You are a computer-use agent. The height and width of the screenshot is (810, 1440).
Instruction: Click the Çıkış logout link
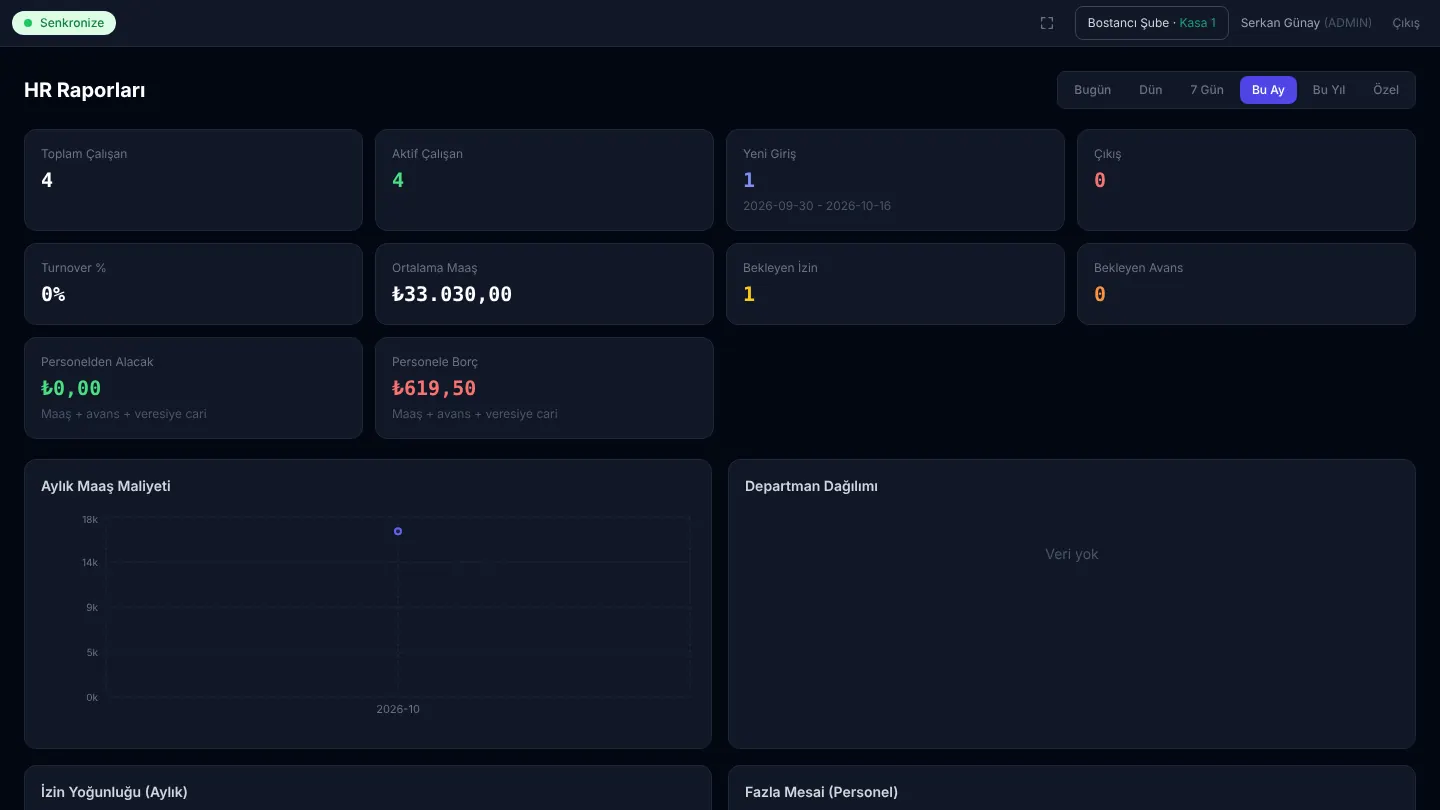tap(1406, 23)
